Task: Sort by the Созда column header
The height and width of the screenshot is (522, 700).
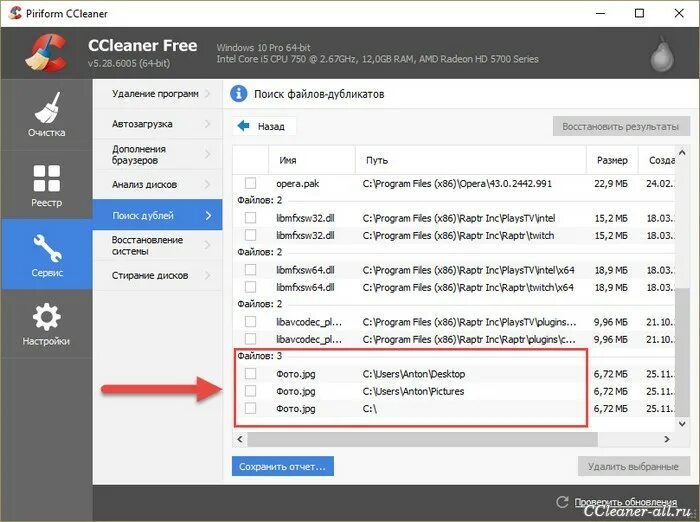Action: click(656, 160)
